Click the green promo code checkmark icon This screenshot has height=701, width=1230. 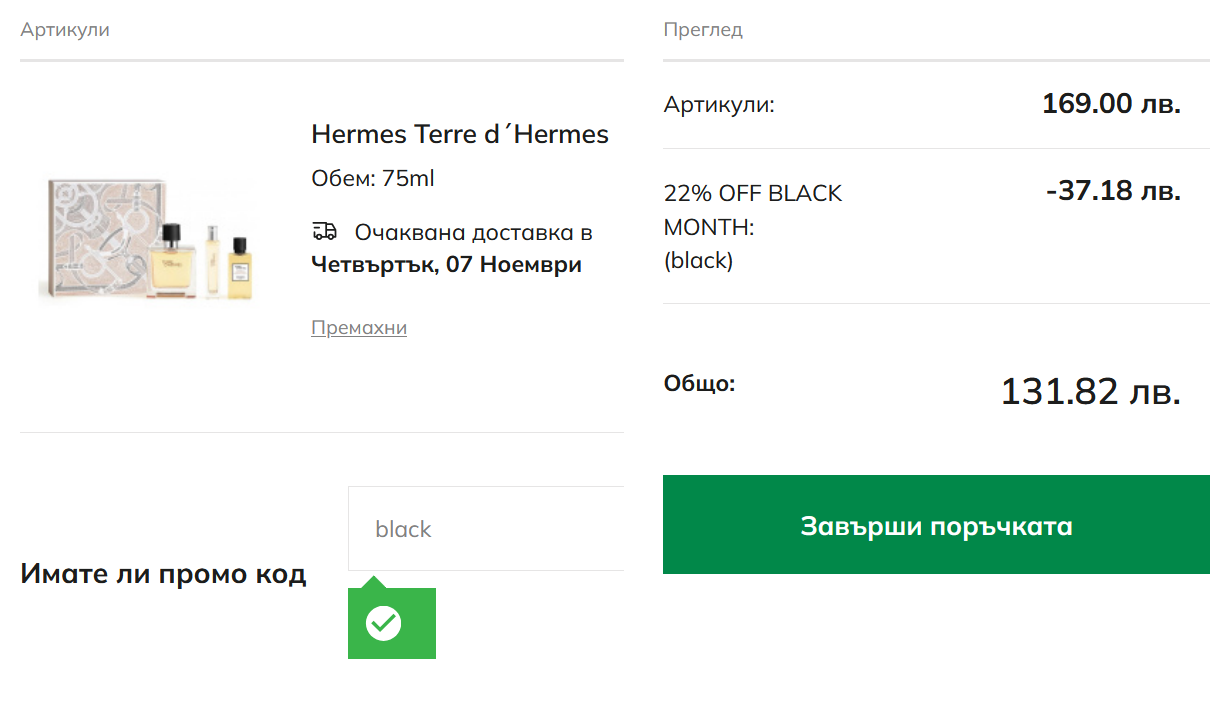pos(384,624)
